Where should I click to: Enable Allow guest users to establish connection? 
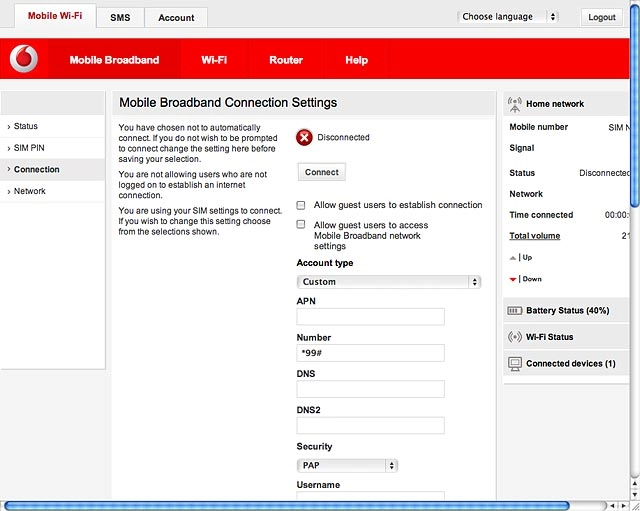pos(301,205)
